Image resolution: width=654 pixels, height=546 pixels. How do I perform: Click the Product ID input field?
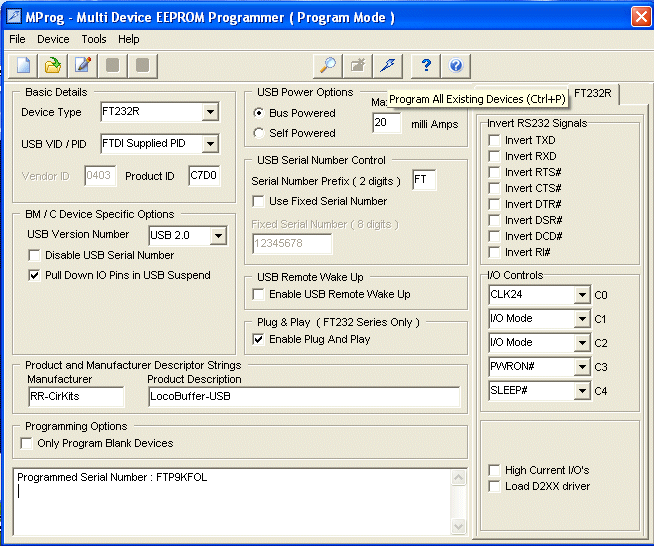point(204,176)
